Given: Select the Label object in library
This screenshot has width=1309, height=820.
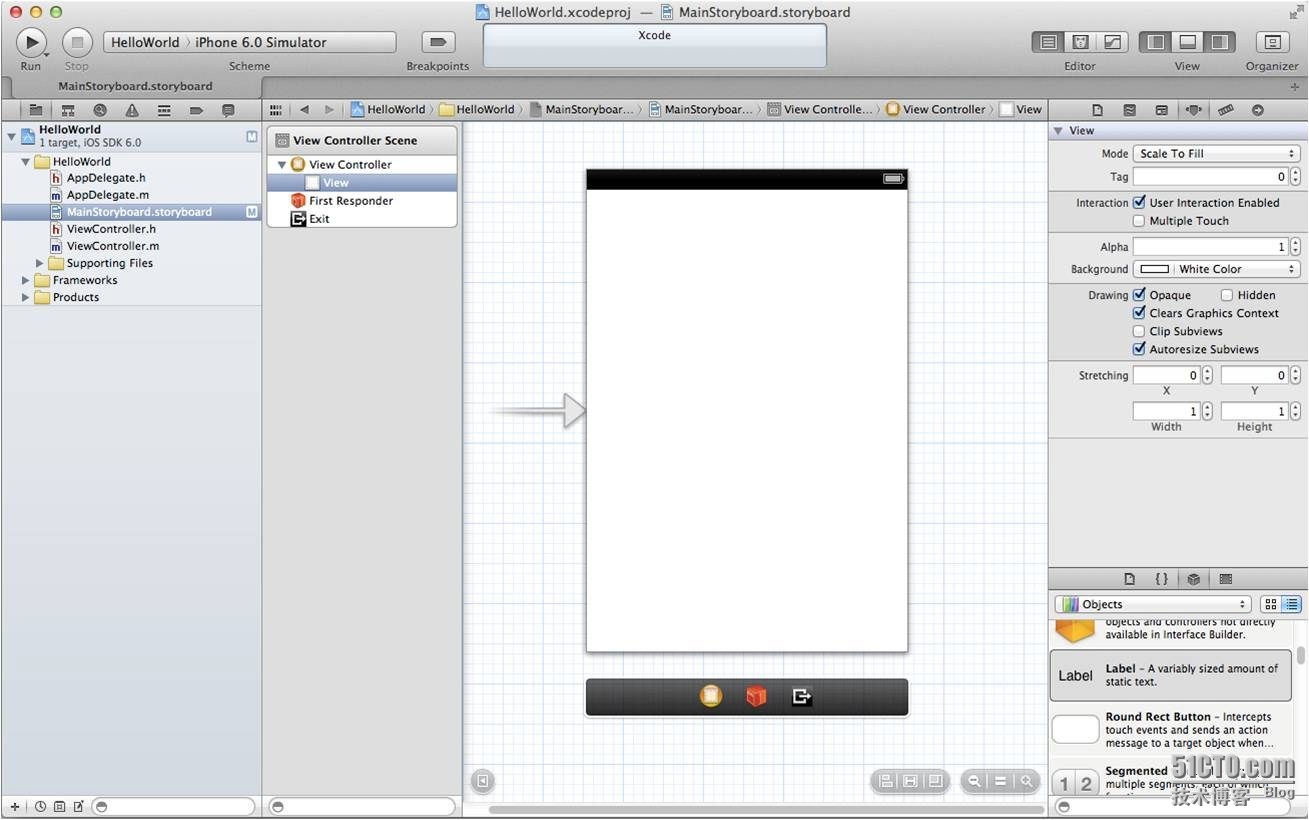Looking at the screenshot, I should point(1171,675).
